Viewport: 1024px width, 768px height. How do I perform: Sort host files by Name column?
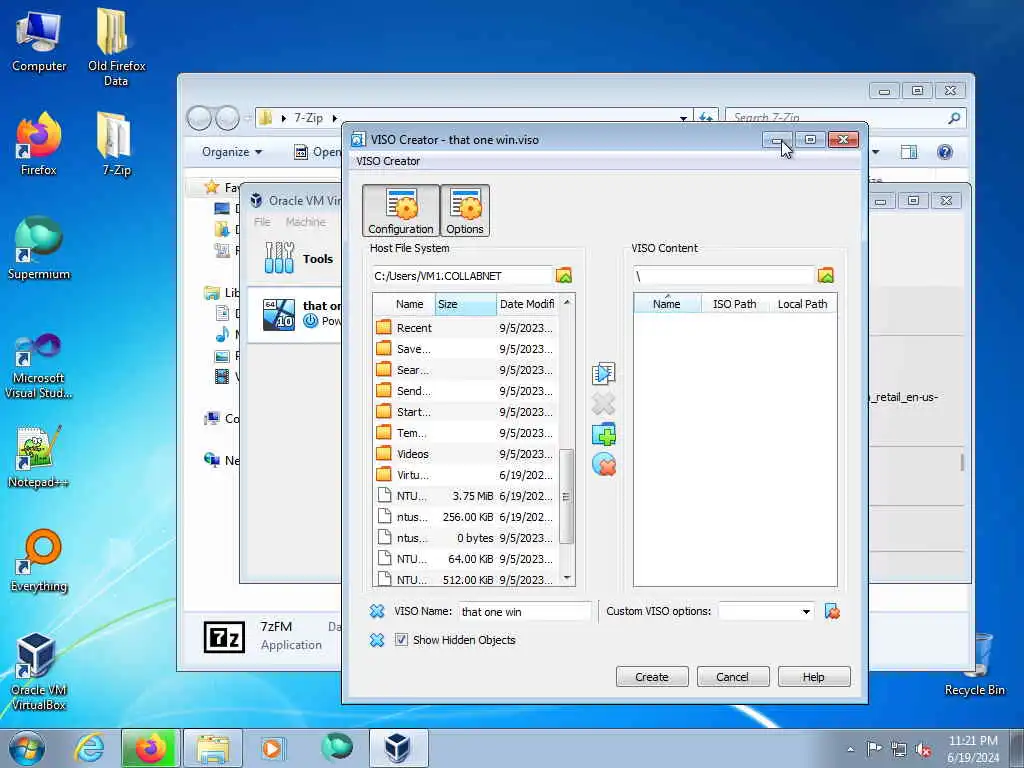[x=404, y=304]
